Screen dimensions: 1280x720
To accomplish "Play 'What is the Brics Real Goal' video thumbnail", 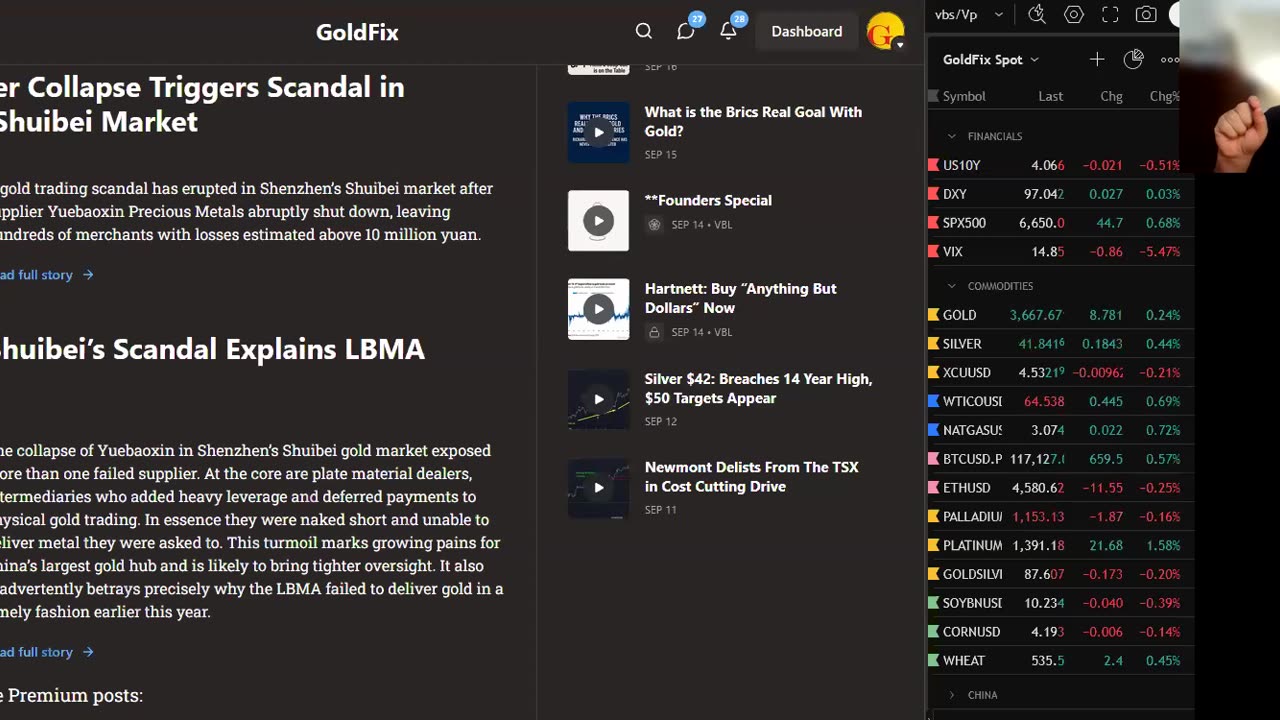I will [x=599, y=132].
